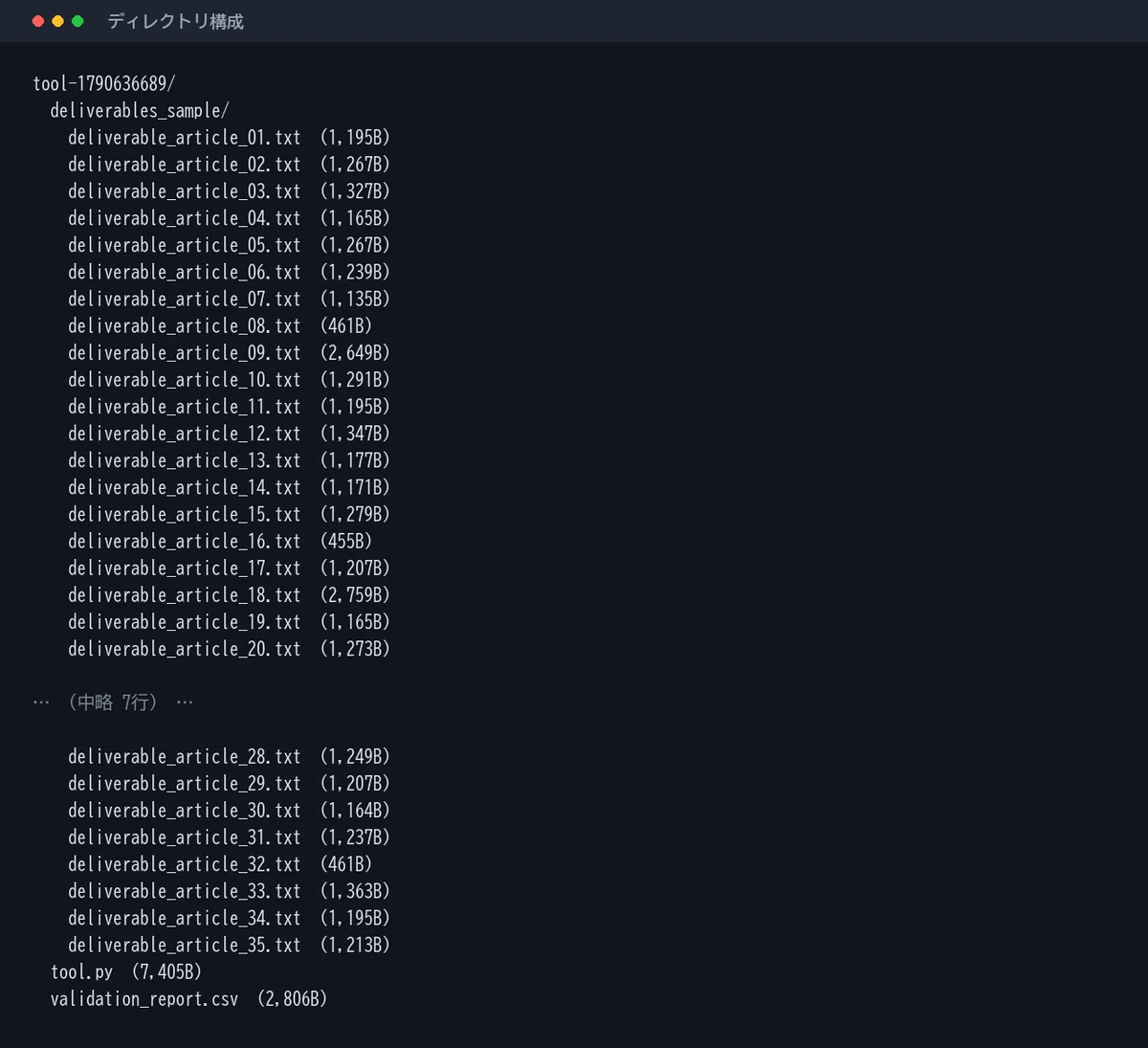Viewport: 1148px width, 1048px height.
Task: Select the deliverables_sample/ folder
Action: pos(140,110)
